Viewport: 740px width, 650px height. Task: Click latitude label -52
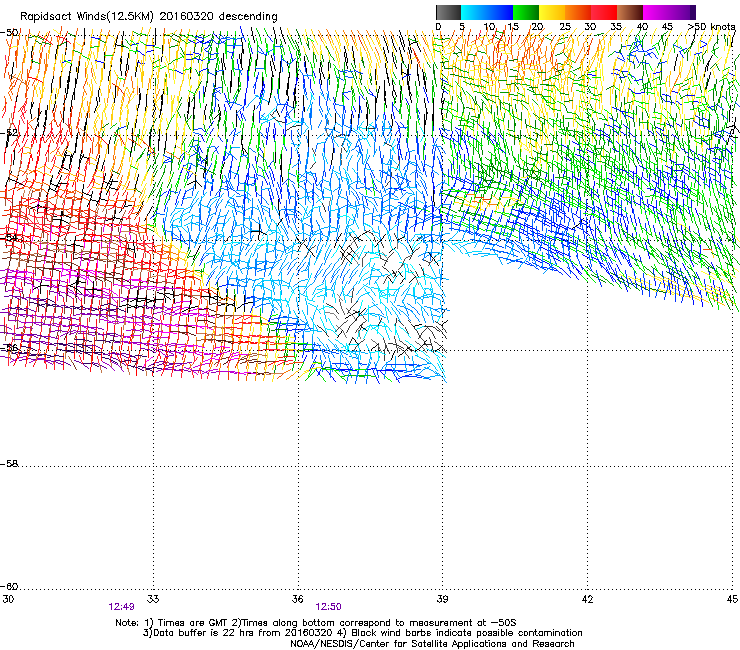click(x=9, y=133)
